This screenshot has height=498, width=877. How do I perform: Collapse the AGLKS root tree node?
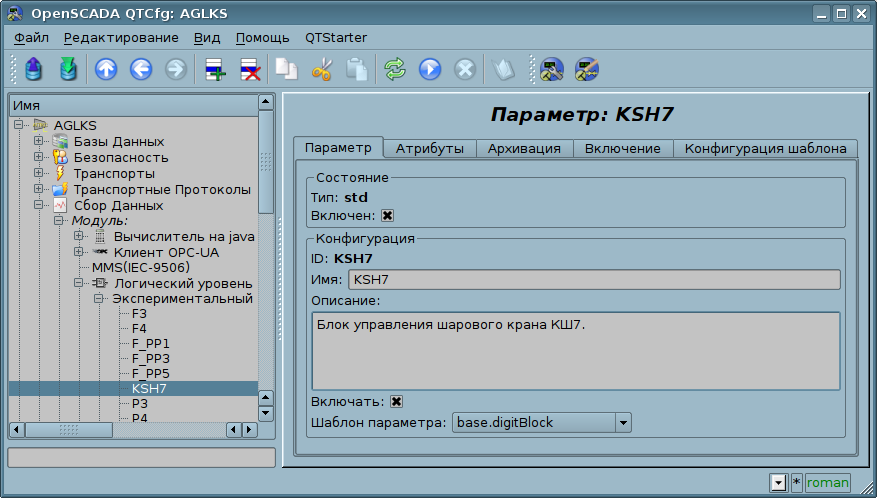tap(19, 124)
